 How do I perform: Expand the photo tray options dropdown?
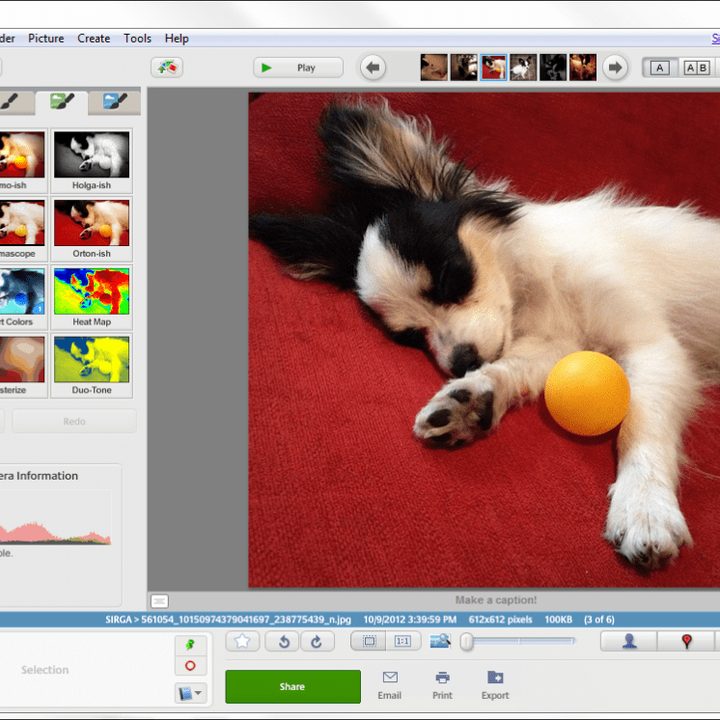[190, 692]
